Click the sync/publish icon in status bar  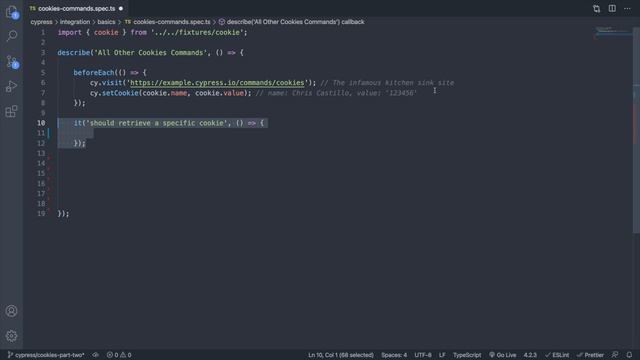pos(95,355)
